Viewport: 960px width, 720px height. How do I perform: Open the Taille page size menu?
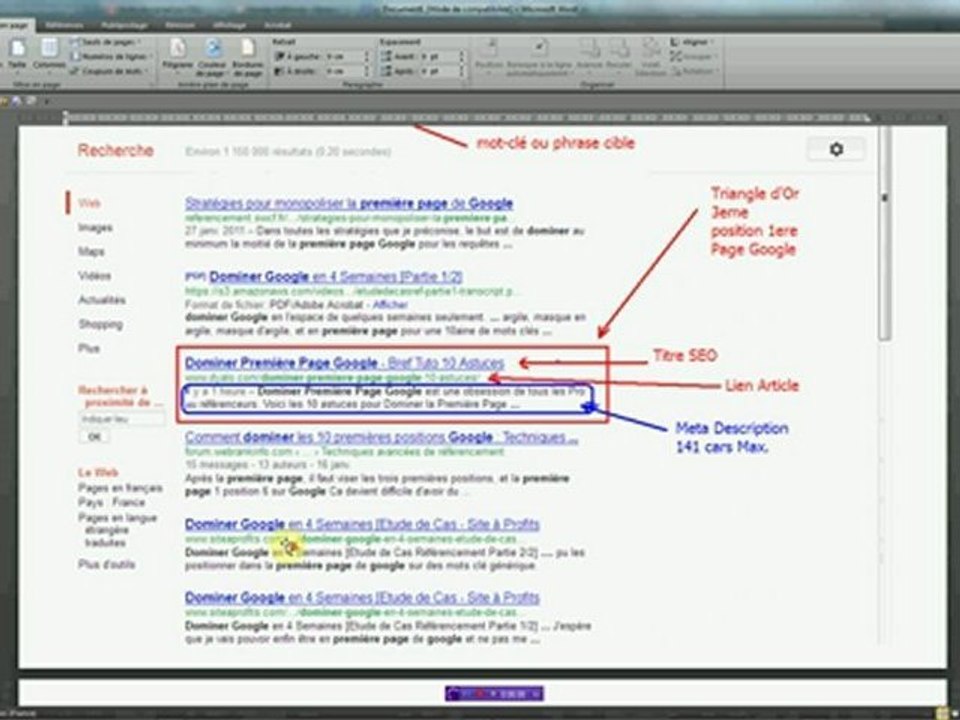17,55
